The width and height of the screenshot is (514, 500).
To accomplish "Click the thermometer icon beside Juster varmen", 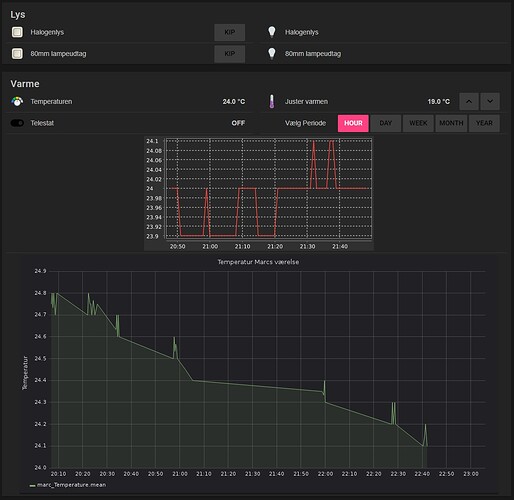I will (272, 101).
